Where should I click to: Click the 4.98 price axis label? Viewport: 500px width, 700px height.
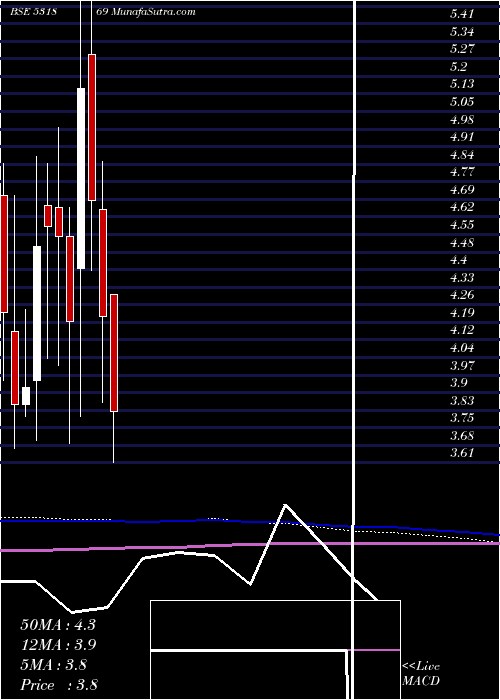(462, 120)
